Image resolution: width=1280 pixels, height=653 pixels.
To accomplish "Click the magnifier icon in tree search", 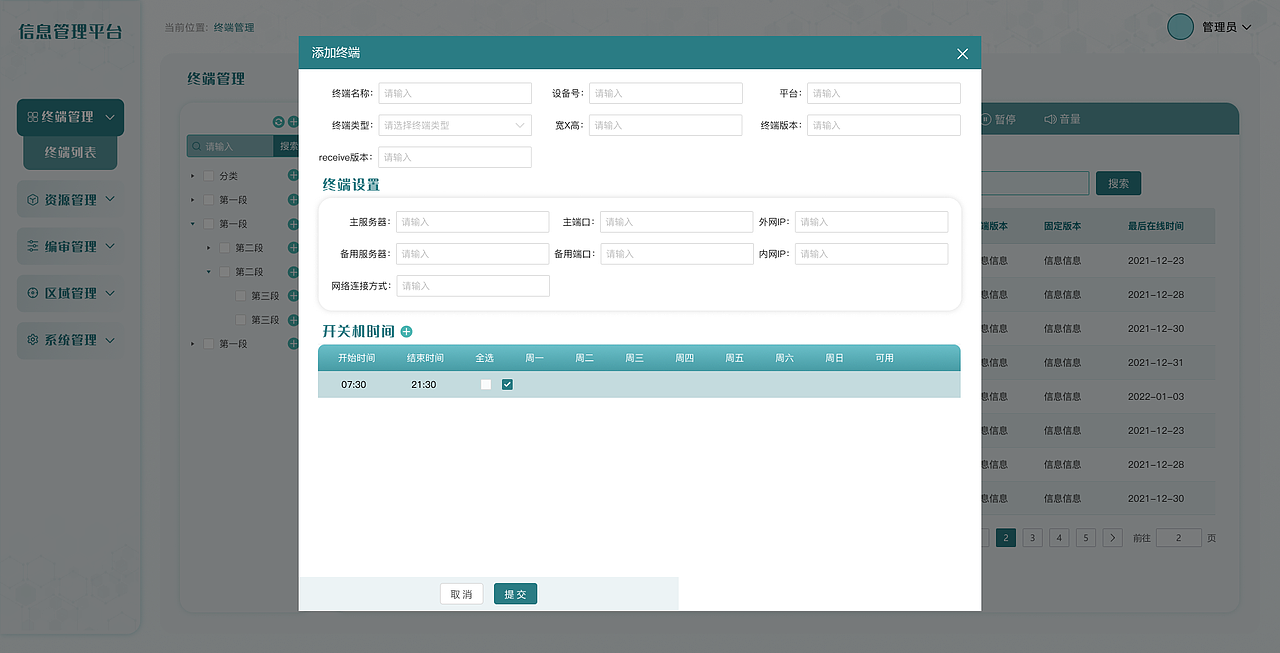I will tap(197, 146).
